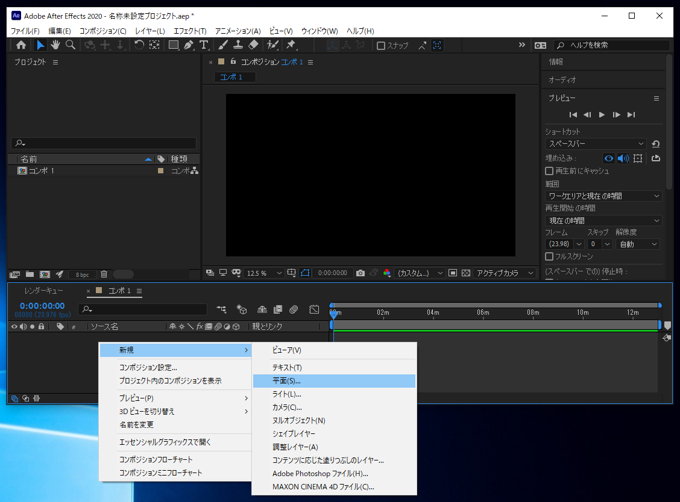Toggle the スナップ checkbox

[x=381, y=46]
